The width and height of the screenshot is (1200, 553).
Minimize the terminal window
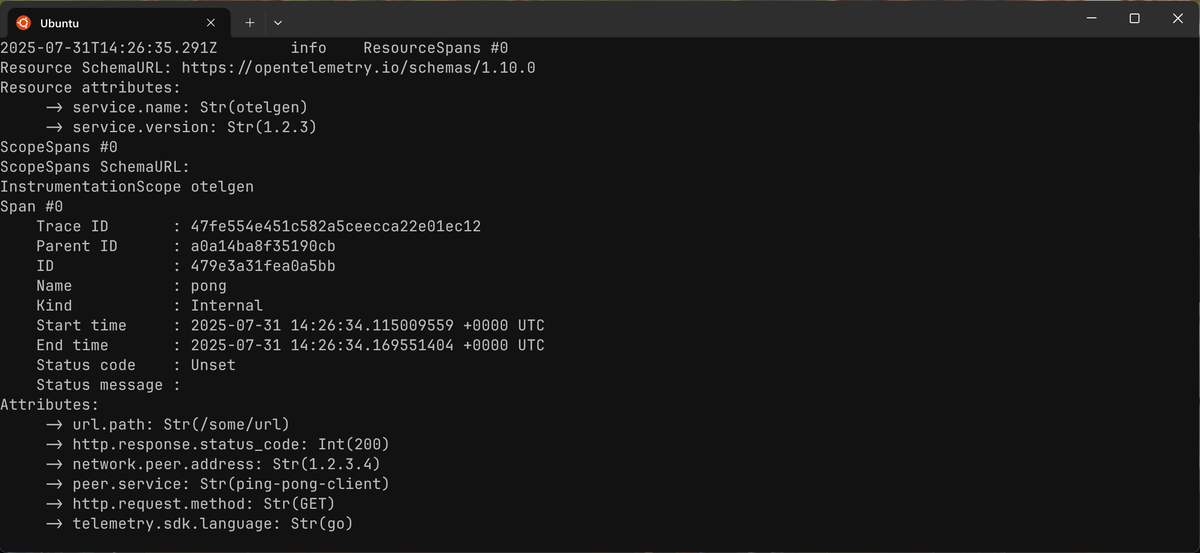click(1087, 19)
